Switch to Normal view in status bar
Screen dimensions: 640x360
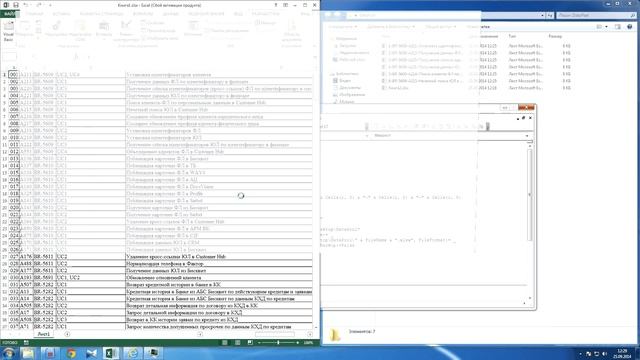pyautogui.click(x=225, y=342)
